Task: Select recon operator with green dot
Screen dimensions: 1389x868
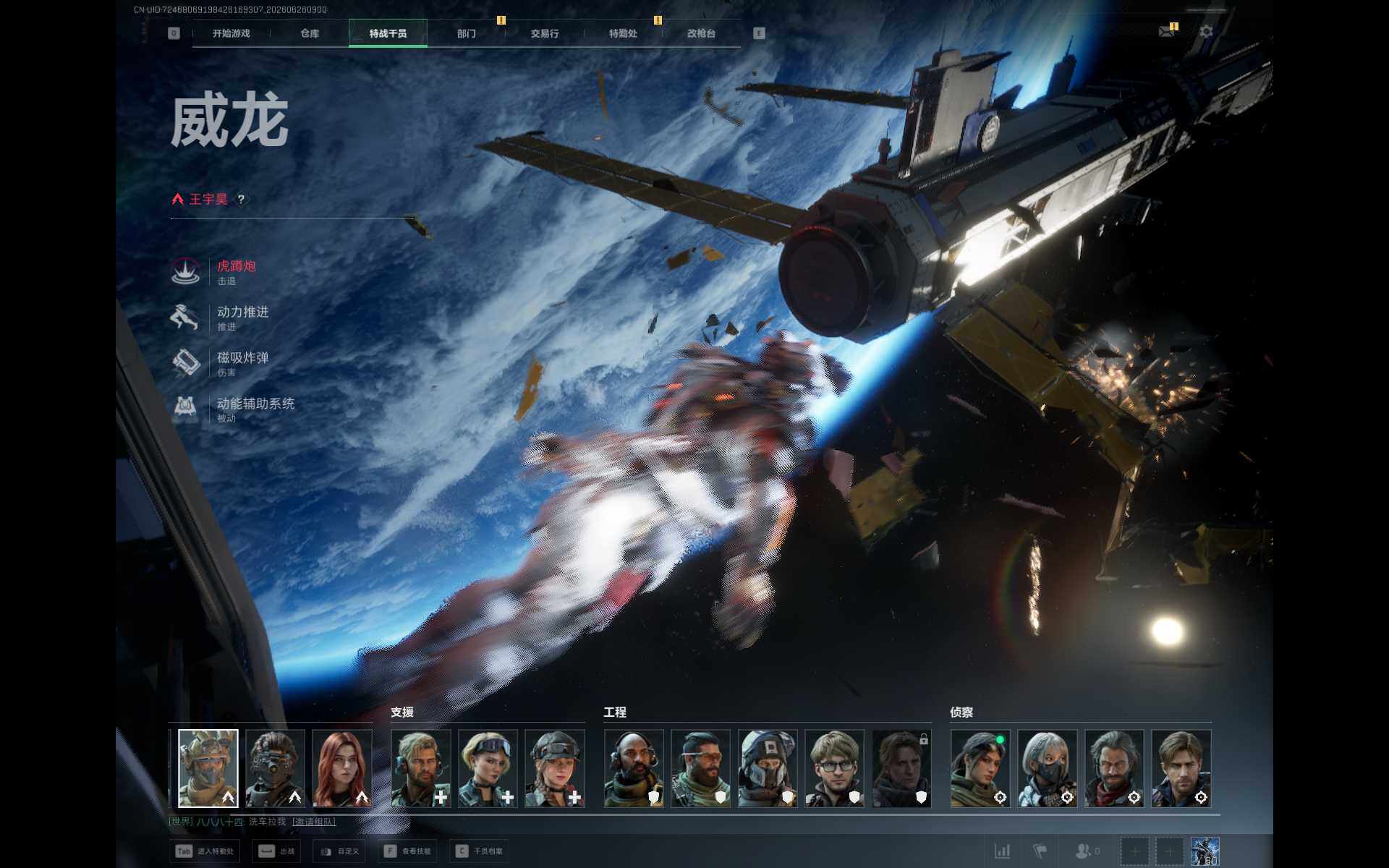Action: [x=981, y=768]
